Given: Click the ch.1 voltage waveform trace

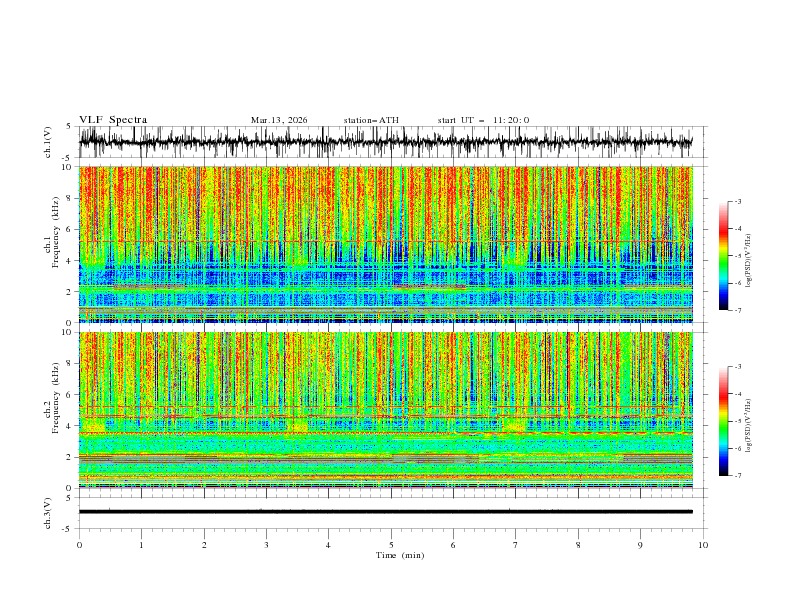Looking at the screenshot, I should pyautogui.click(x=386, y=142).
